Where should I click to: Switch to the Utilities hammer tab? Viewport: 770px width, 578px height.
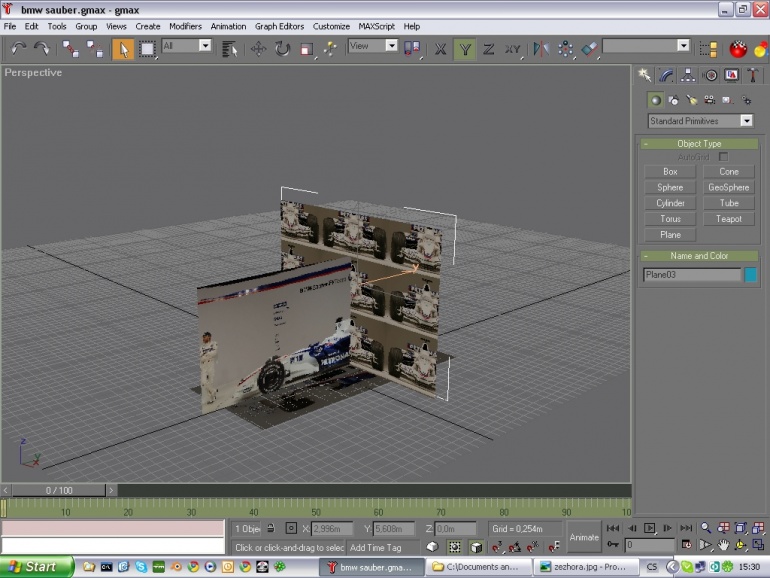(x=753, y=75)
